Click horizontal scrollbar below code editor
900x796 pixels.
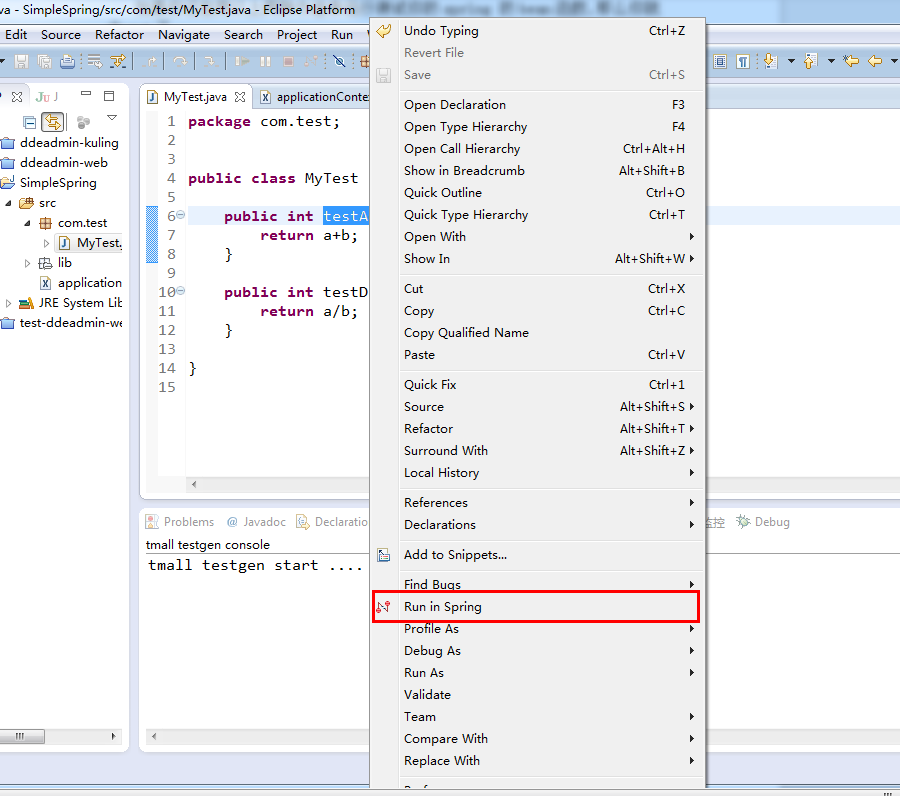point(280,484)
